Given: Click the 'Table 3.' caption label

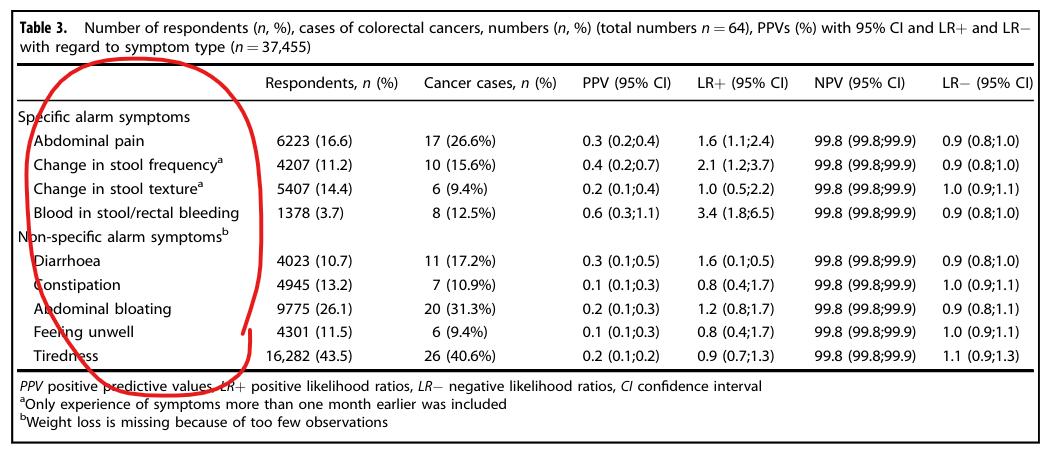Looking at the screenshot, I should [46, 28].
